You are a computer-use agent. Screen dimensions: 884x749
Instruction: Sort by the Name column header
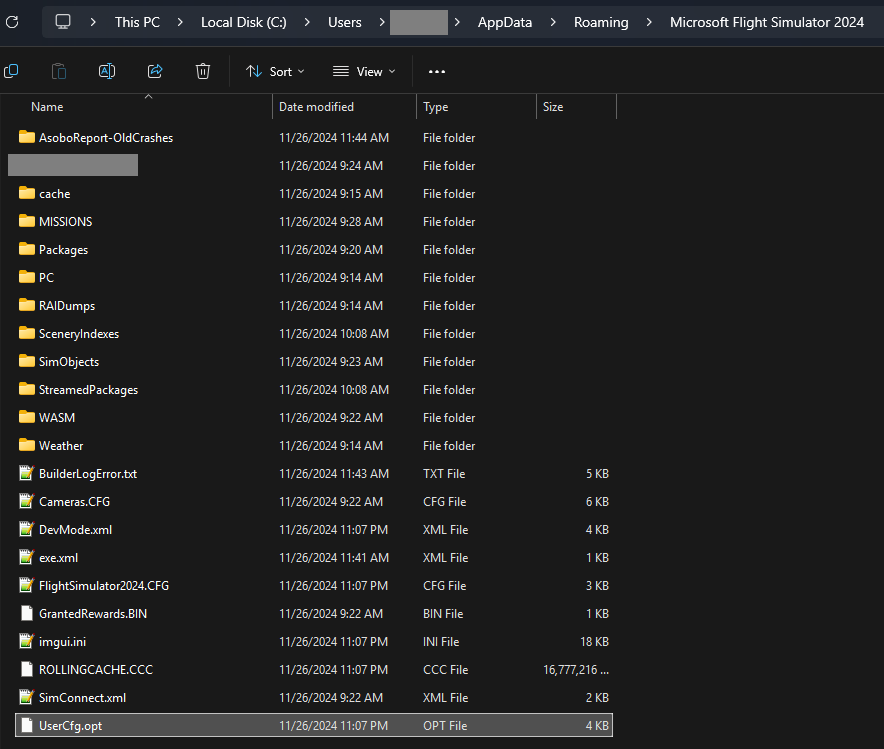pos(47,107)
